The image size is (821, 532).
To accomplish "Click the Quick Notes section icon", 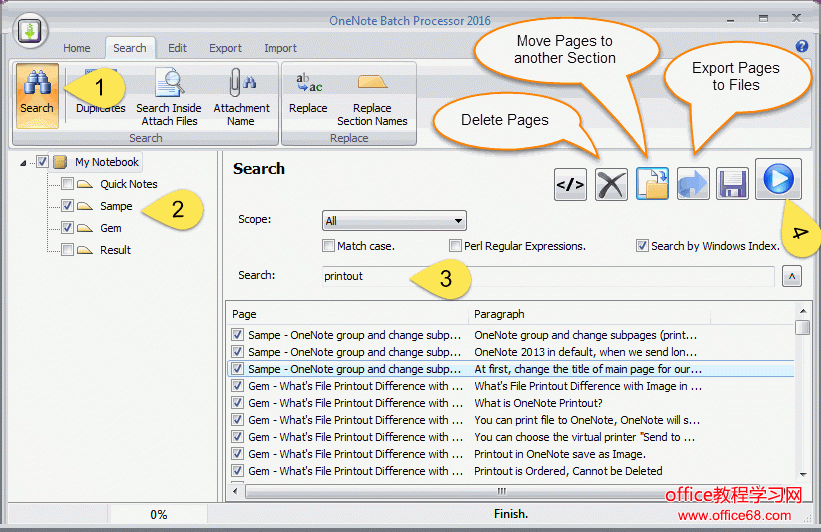I will click(85, 184).
